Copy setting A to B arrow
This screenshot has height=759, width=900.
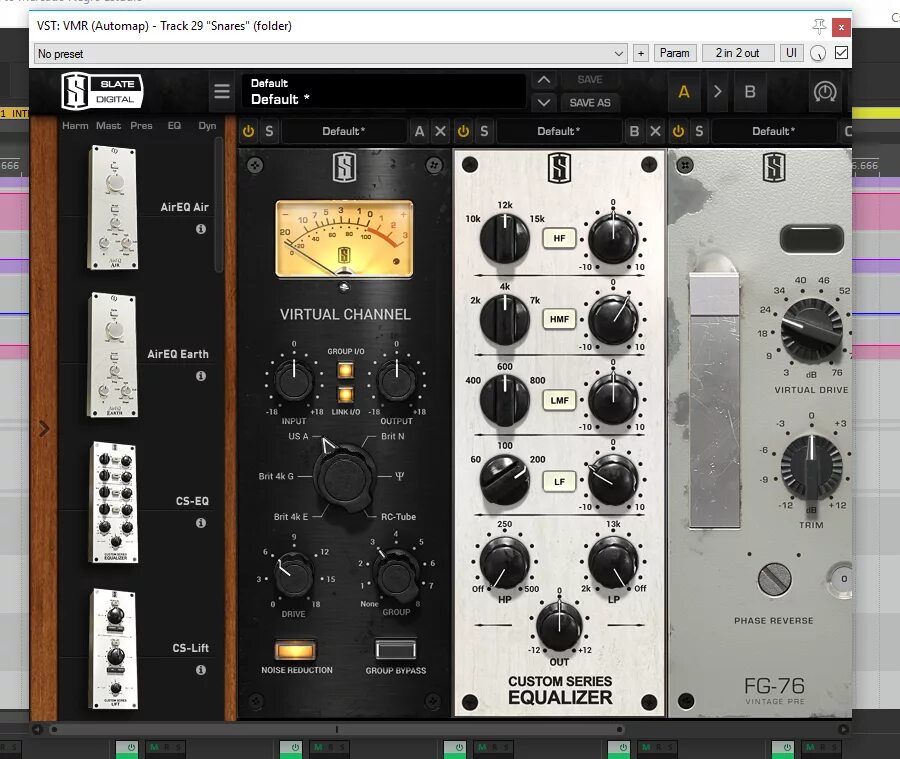[717, 92]
